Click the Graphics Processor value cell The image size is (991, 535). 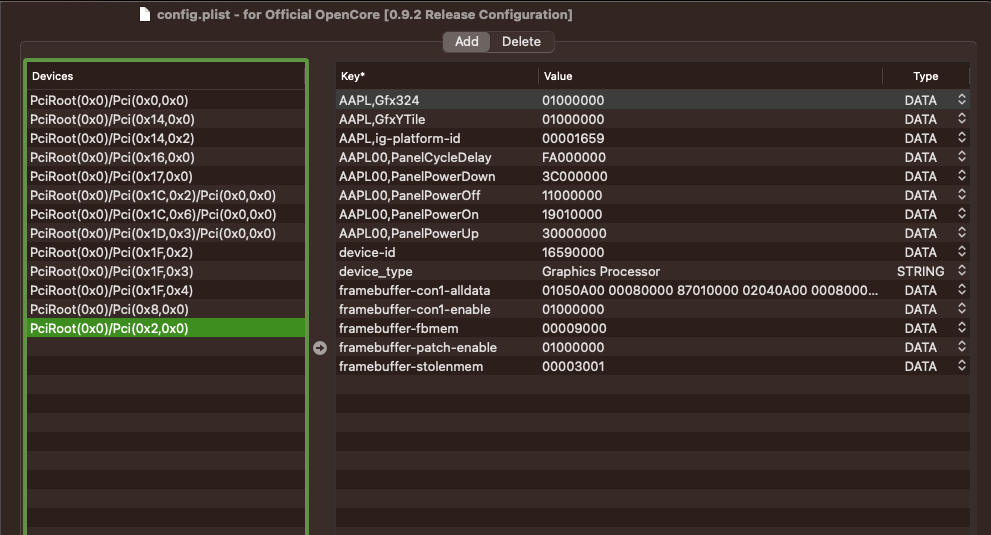click(710, 271)
